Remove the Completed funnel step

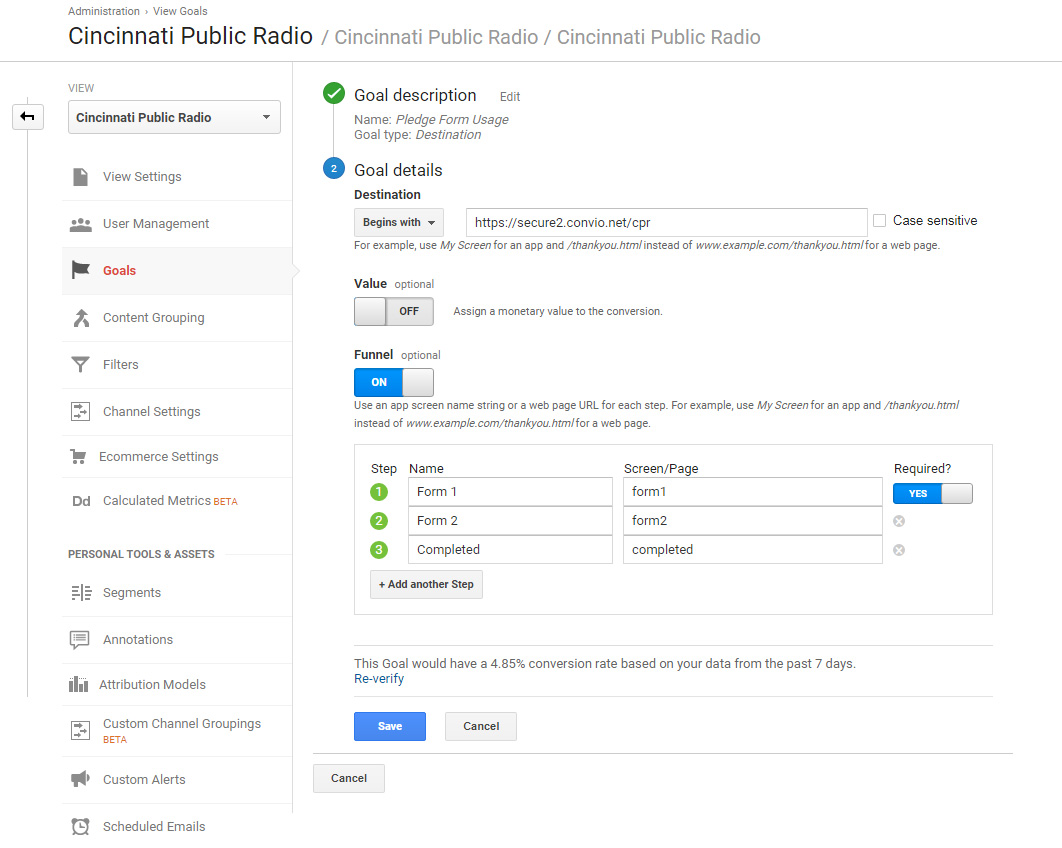pos(899,551)
